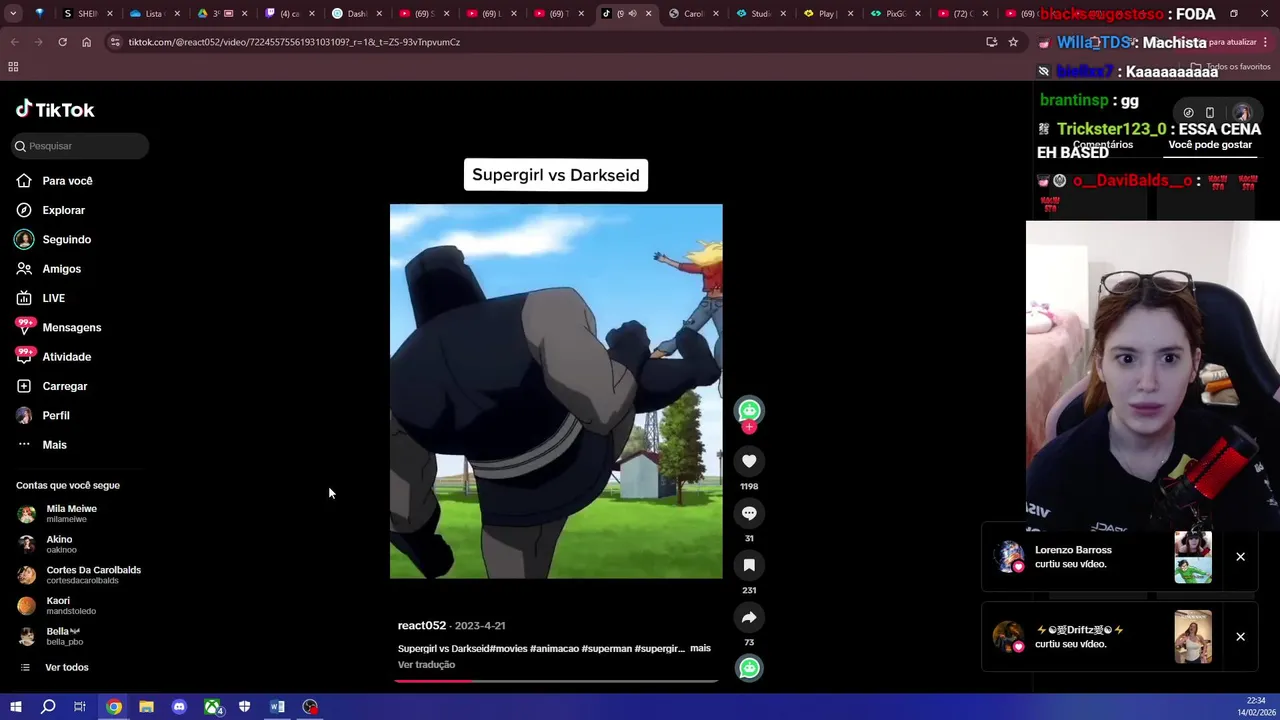Open Discord from taskbar
Viewport: 1280px width, 720px height.
click(x=179, y=707)
